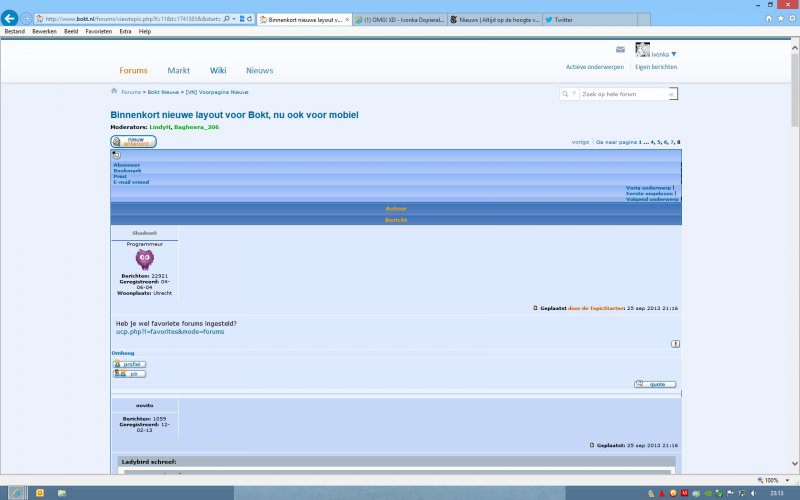Image resolution: width=800 pixels, height=500 pixels.
Task: Open the private messages envelope icon
Action: tap(620, 49)
